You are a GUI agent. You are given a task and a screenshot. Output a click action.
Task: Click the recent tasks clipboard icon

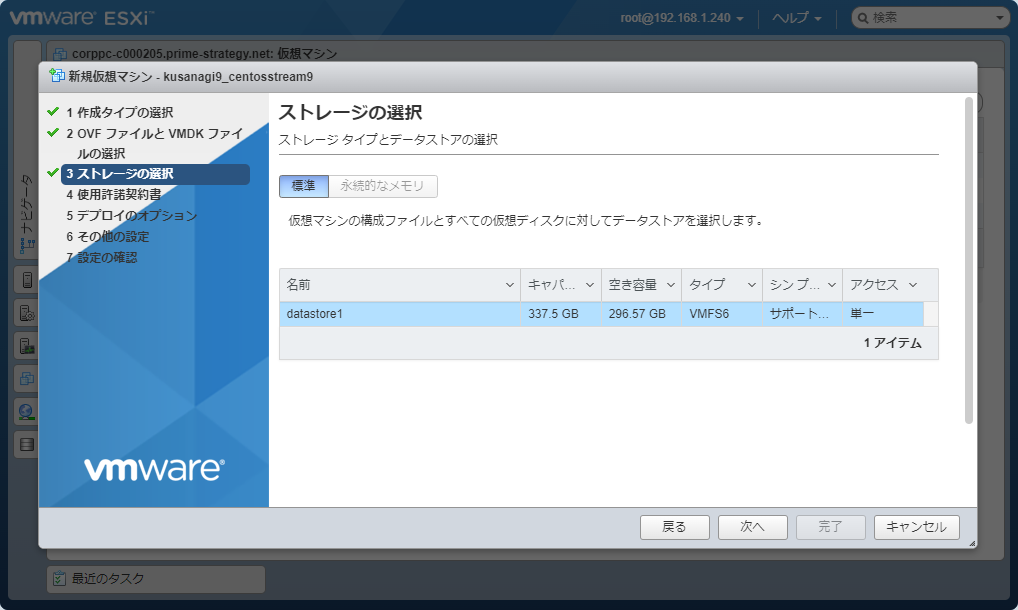[59, 578]
